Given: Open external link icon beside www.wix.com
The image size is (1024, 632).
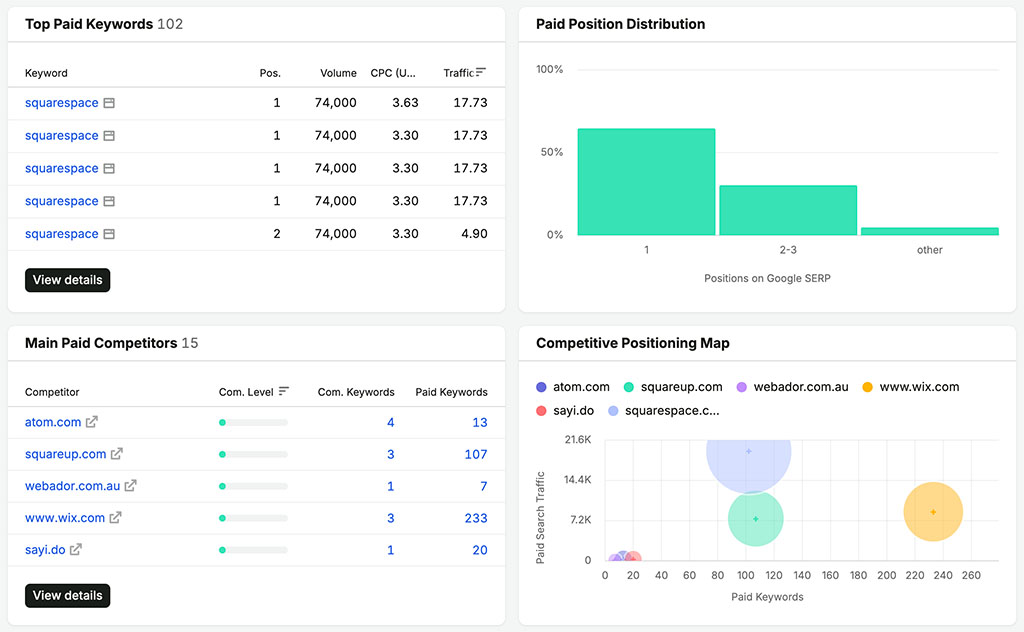Looking at the screenshot, I should coord(116,518).
